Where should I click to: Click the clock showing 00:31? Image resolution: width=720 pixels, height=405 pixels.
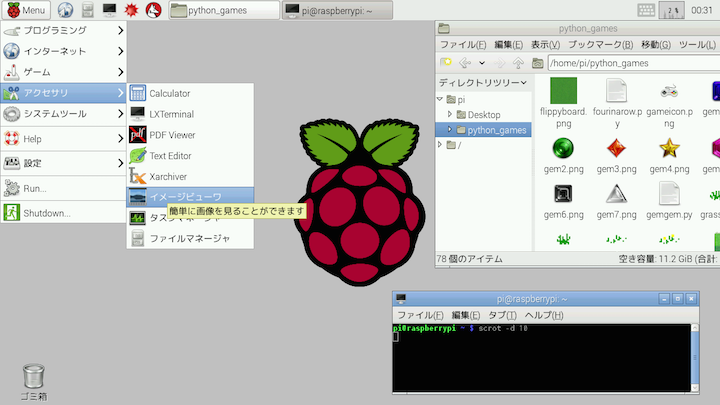(702, 10)
